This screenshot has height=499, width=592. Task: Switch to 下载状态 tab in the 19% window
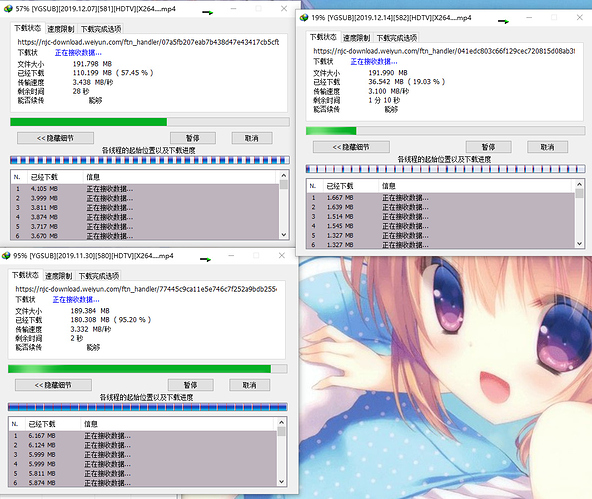click(x=323, y=37)
